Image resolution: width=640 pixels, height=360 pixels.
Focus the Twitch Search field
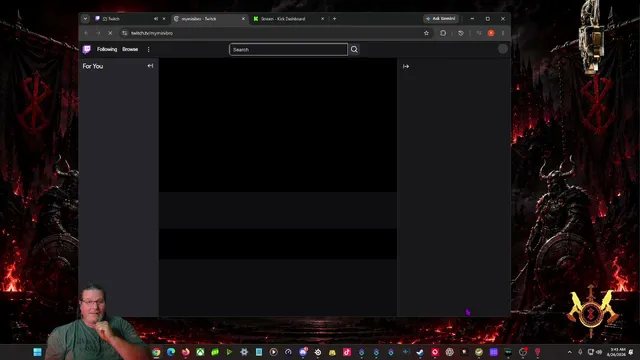point(288,49)
